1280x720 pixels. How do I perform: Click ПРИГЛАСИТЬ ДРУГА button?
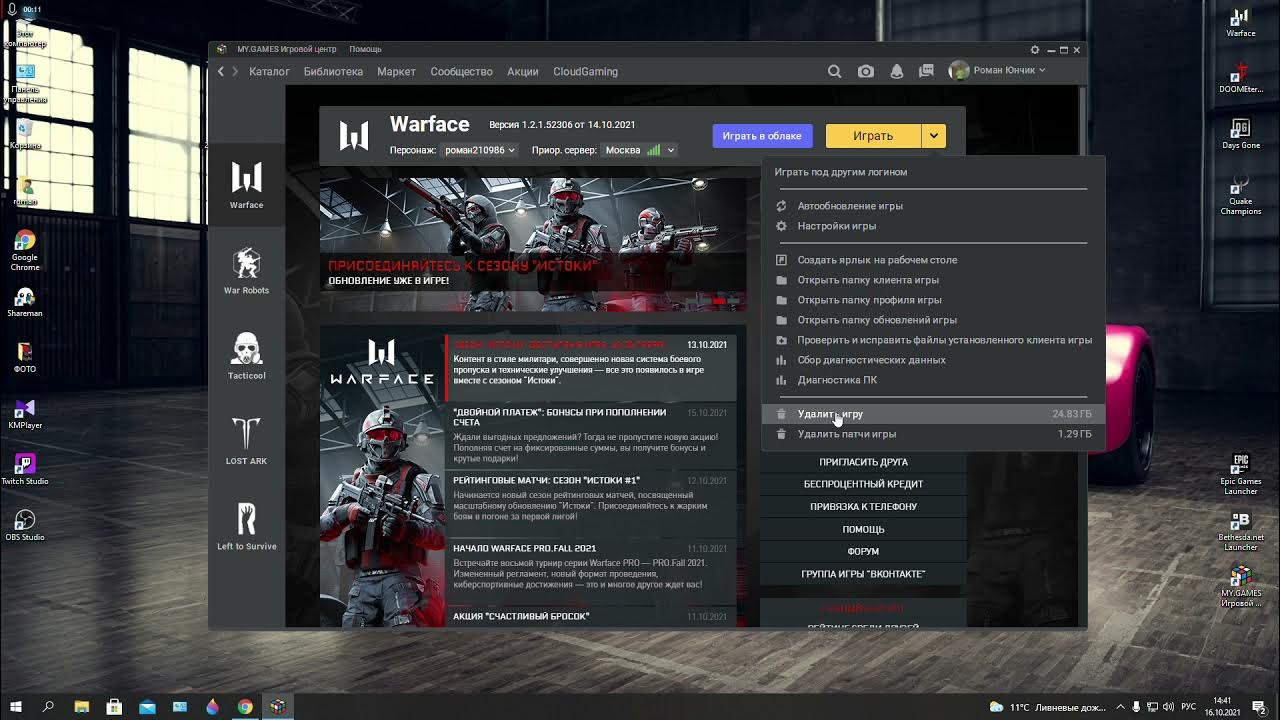coord(863,462)
